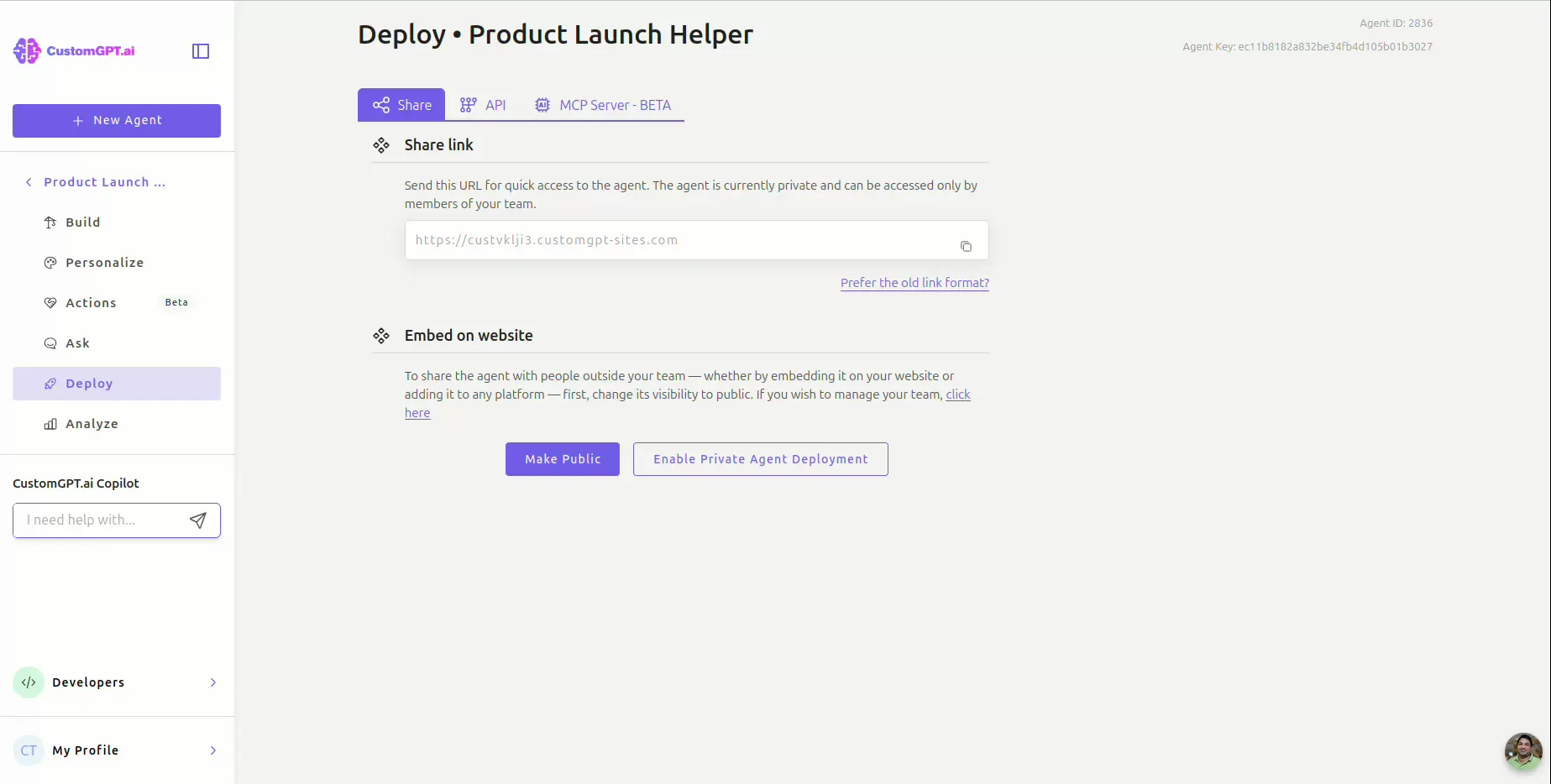
Task: Click the Actions icon in the sidebar
Action: (50, 303)
